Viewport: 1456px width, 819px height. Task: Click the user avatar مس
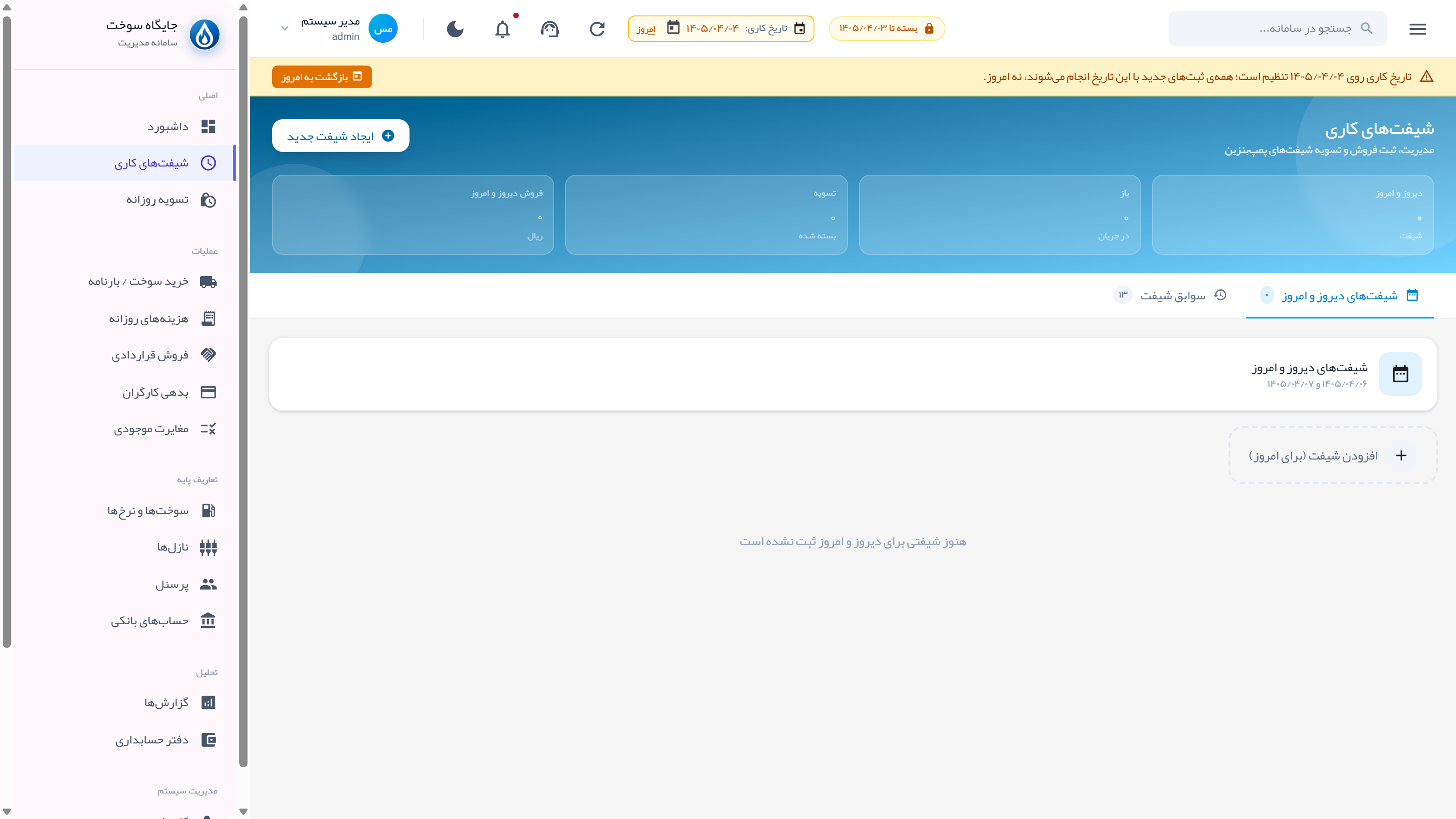(383, 29)
